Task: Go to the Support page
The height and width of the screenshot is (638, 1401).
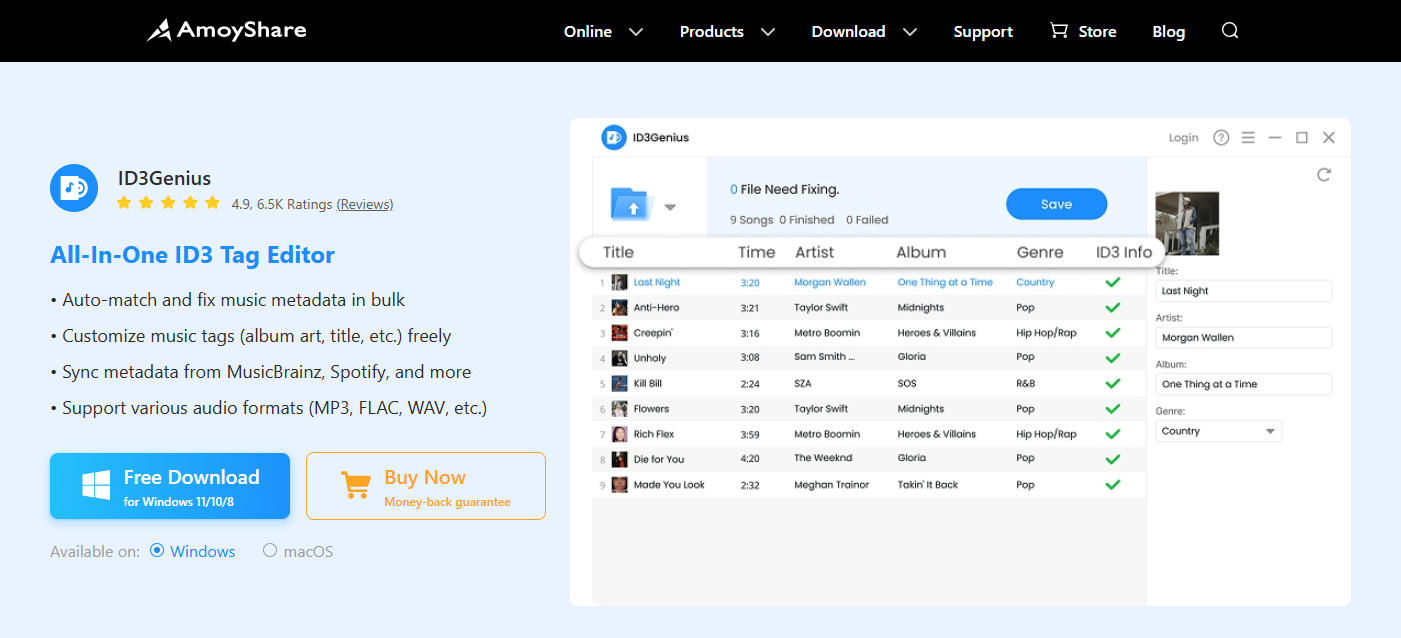Action: coord(983,32)
